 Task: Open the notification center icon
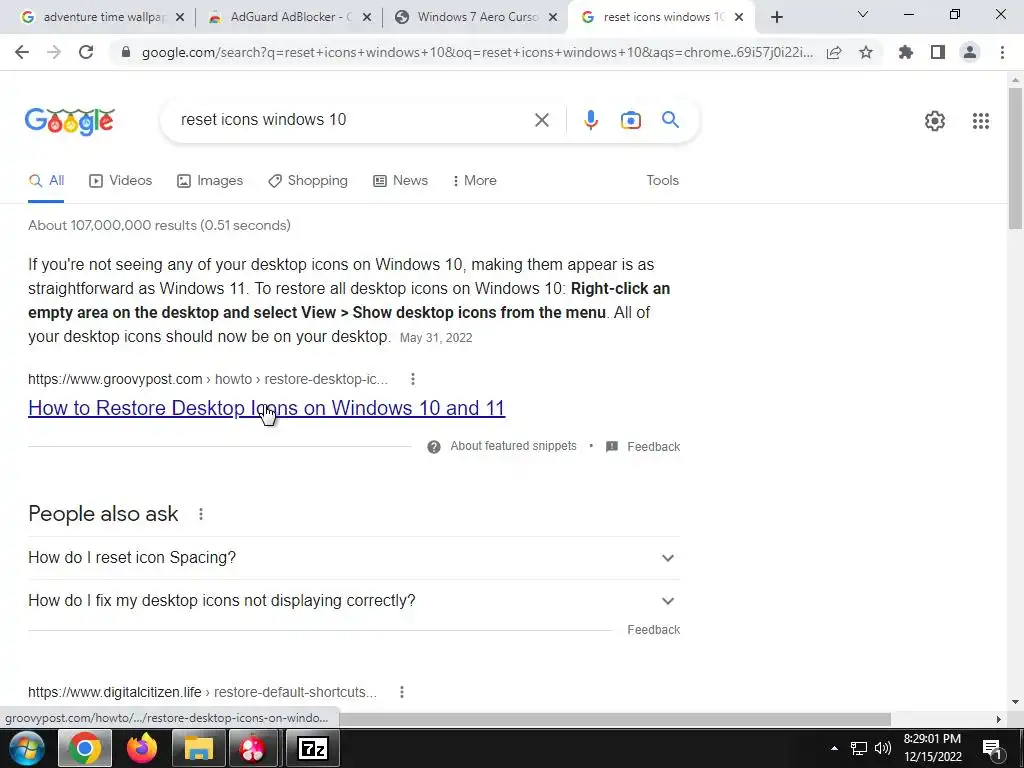pyautogui.click(x=993, y=749)
